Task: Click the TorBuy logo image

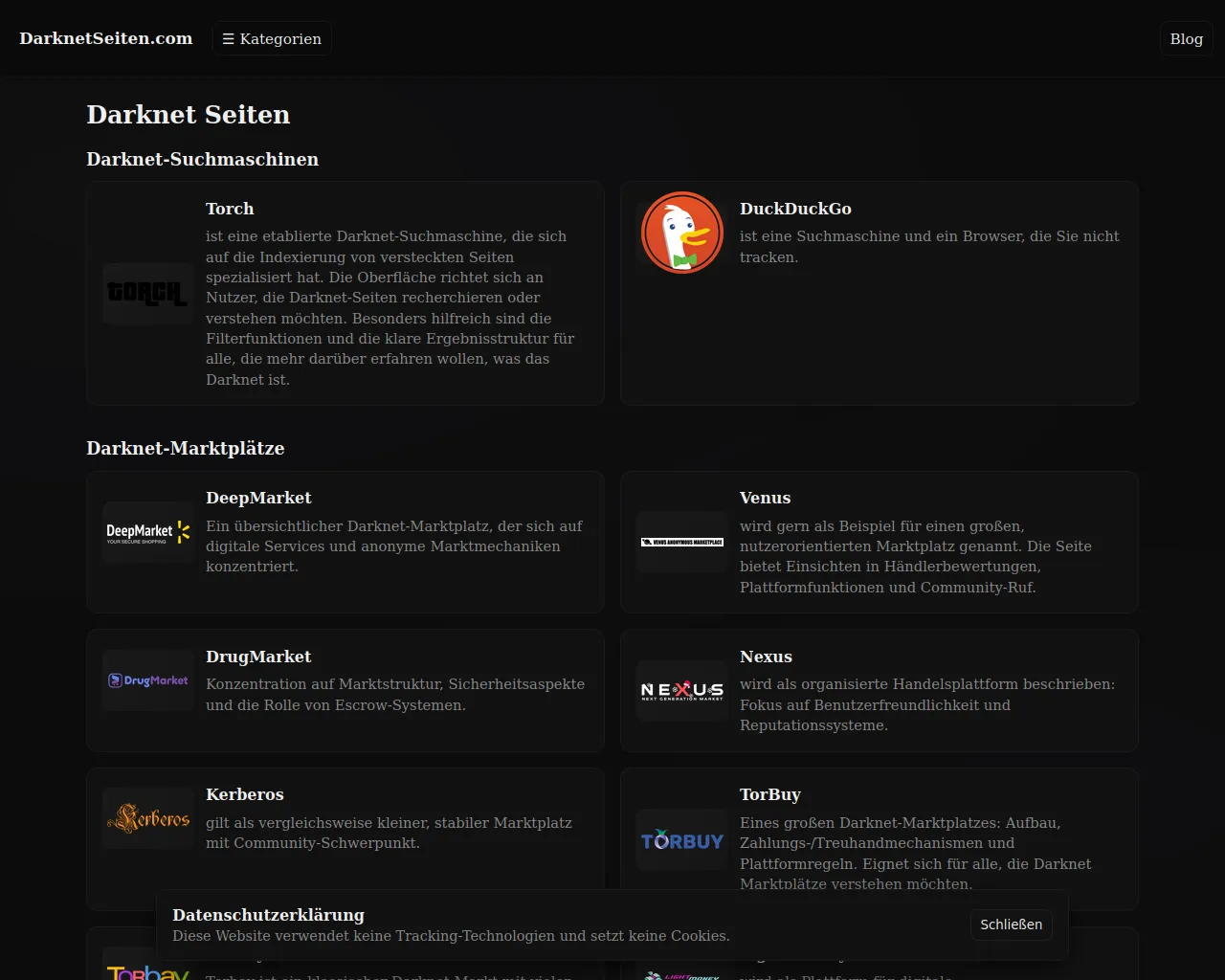Action: (x=682, y=840)
